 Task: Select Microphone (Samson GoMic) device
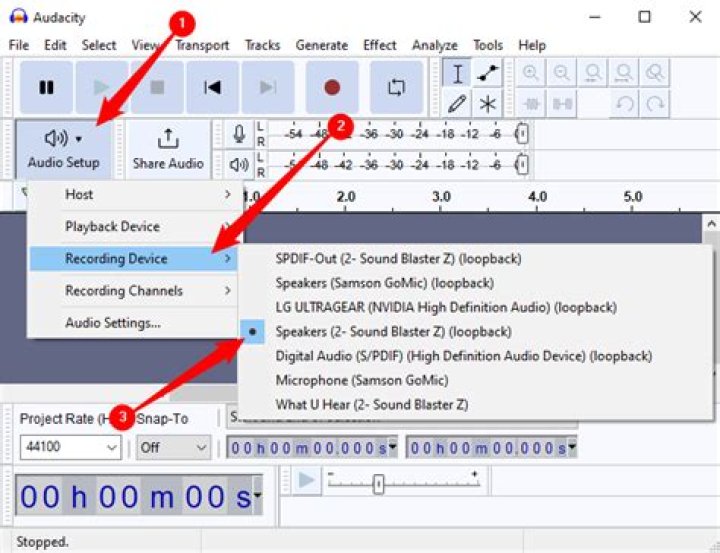point(475,380)
